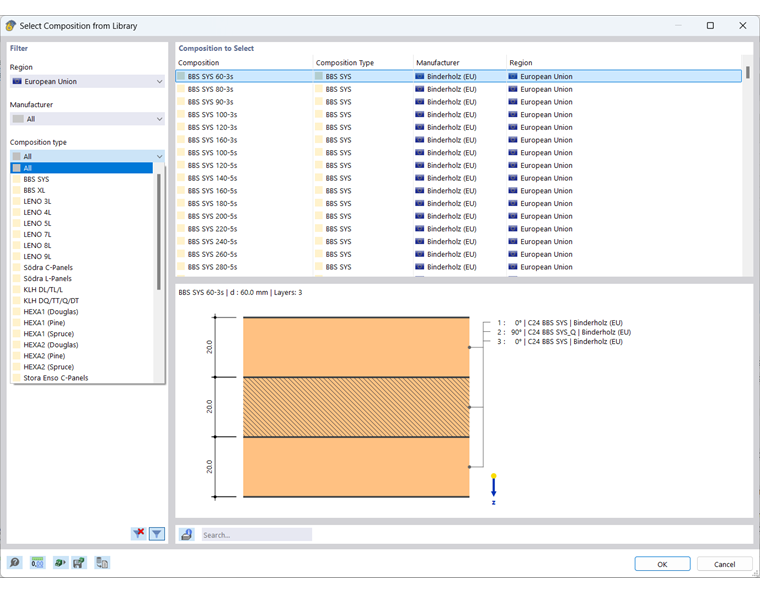The image size is (760, 594).
Task: Open the Manufacturer dropdown showing All
Action: point(87,119)
